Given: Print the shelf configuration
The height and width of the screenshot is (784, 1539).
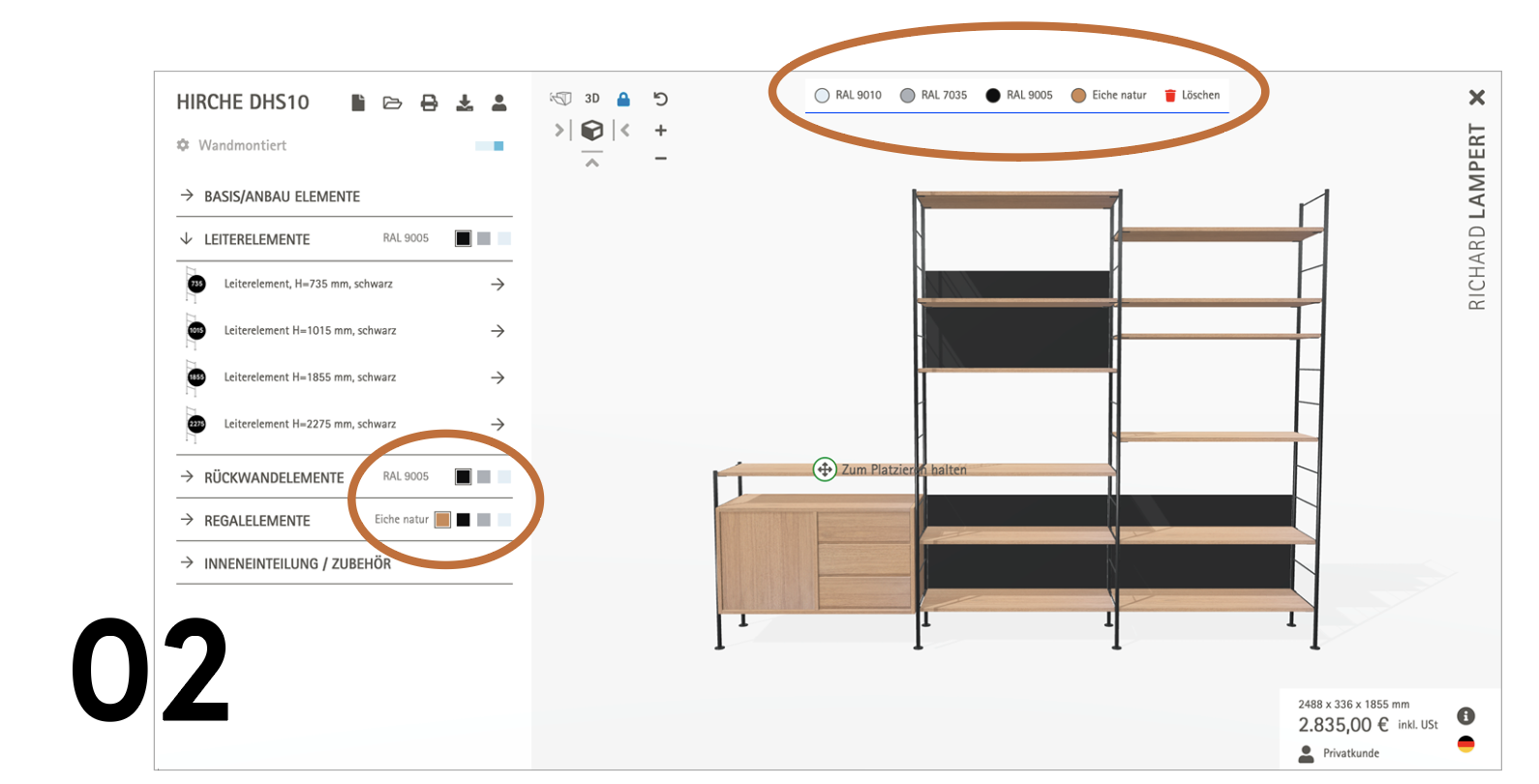Looking at the screenshot, I should click(429, 103).
